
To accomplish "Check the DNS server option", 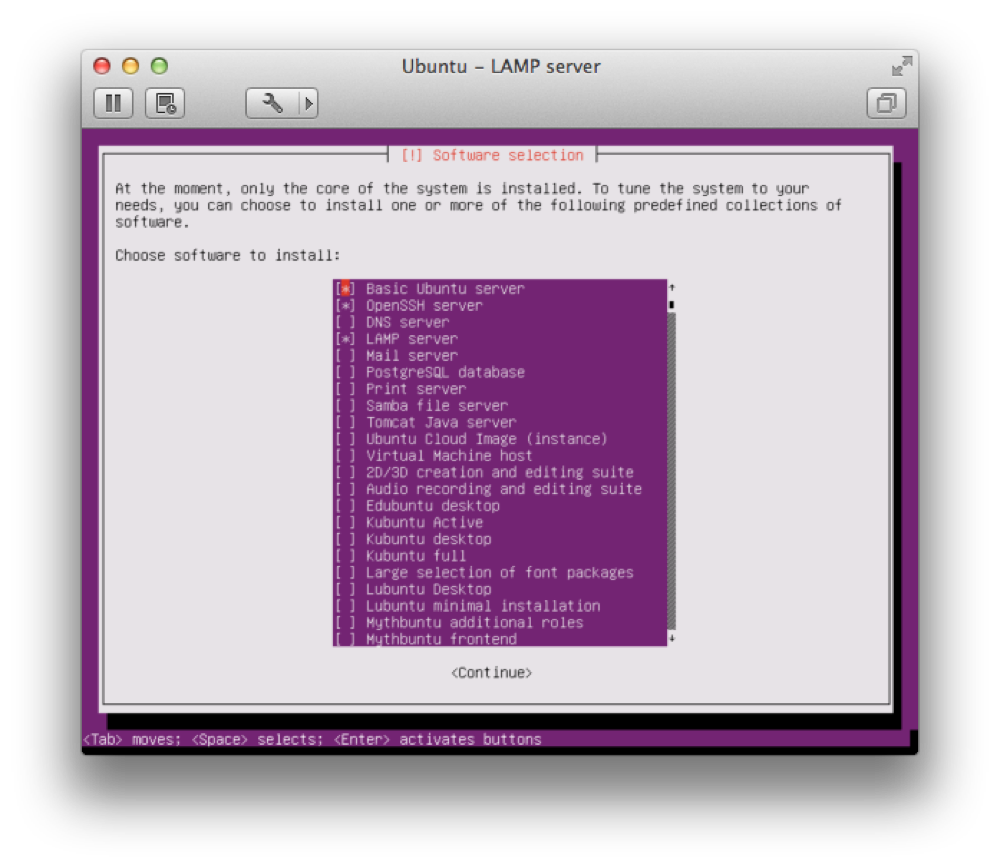I will 346,322.
